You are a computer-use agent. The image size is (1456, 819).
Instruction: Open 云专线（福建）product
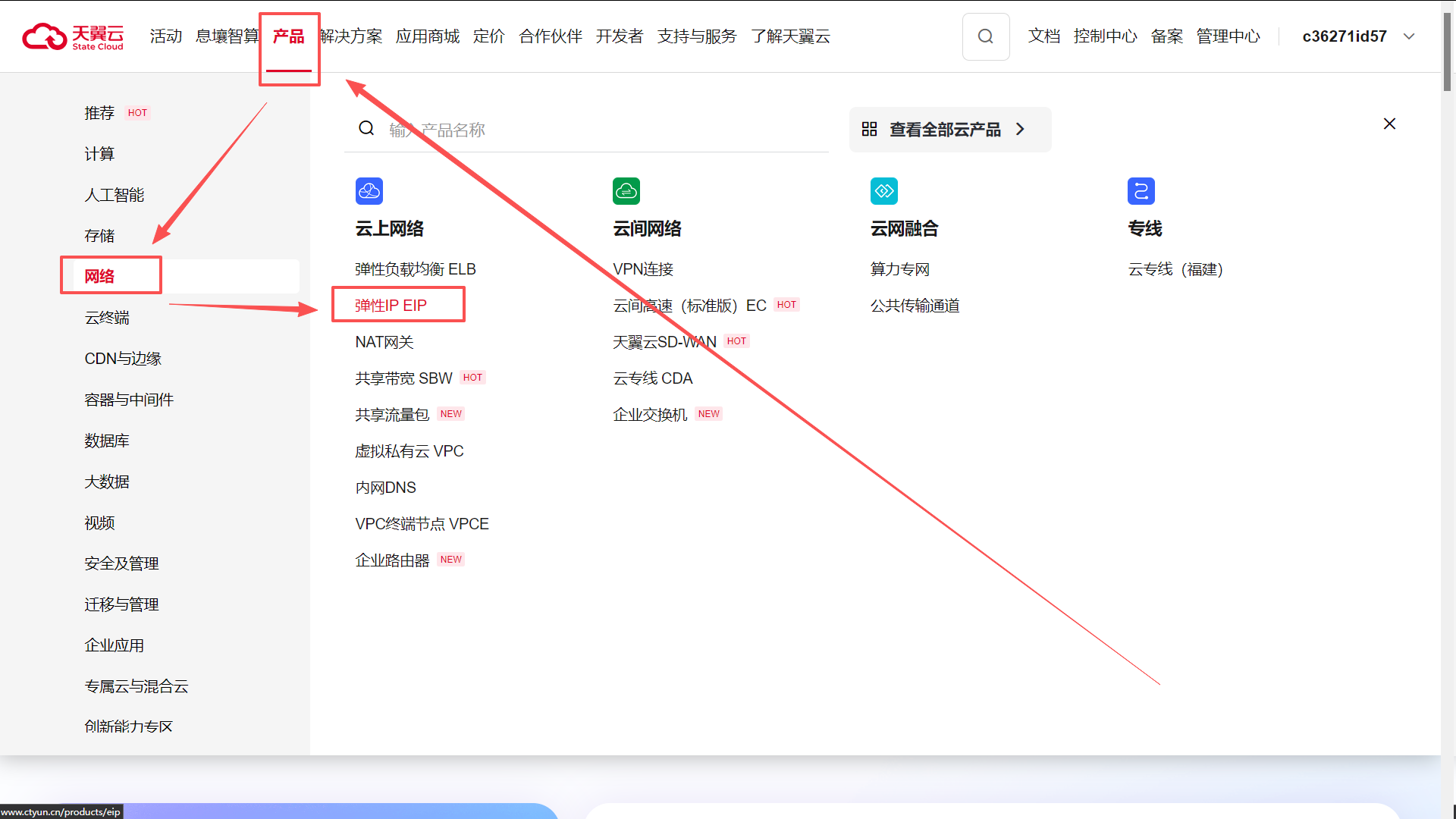pos(1175,269)
